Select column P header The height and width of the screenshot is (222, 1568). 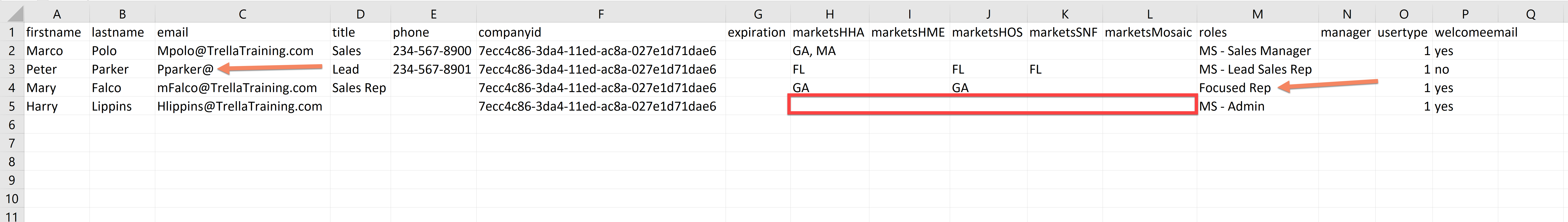coord(1465,14)
